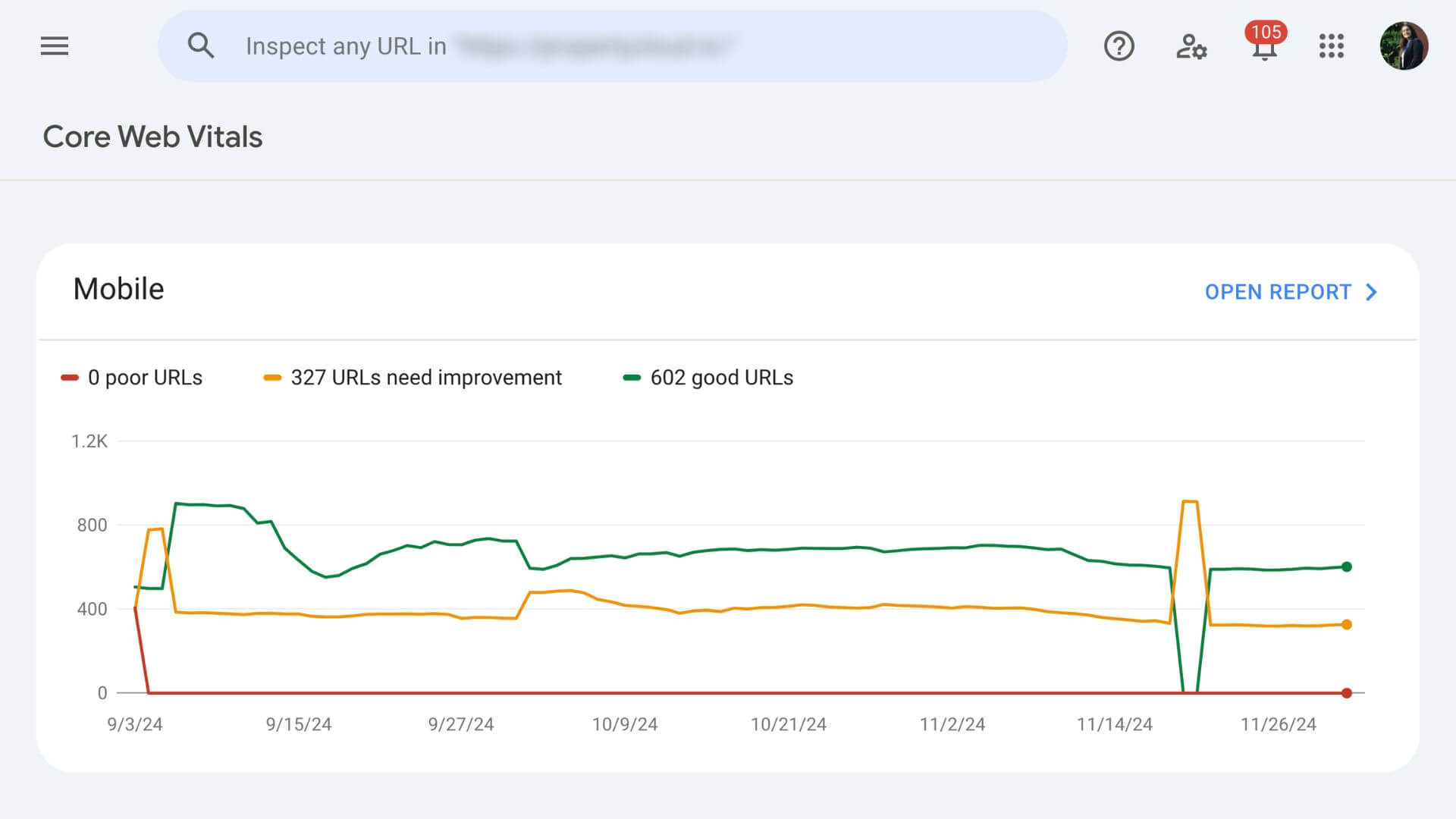This screenshot has width=1456, height=819.
Task: Open the hamburger navigation menu
Action: [54, 46]
